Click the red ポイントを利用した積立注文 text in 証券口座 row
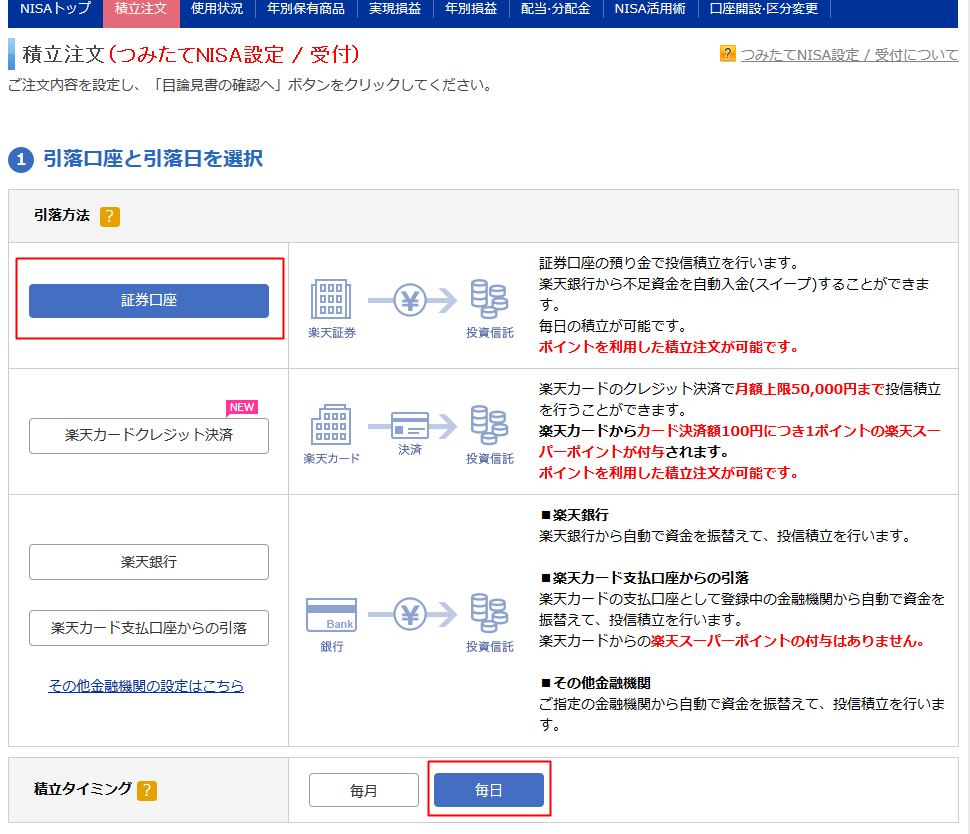Screen dimensions: 970x834 [x=668, y=347]
